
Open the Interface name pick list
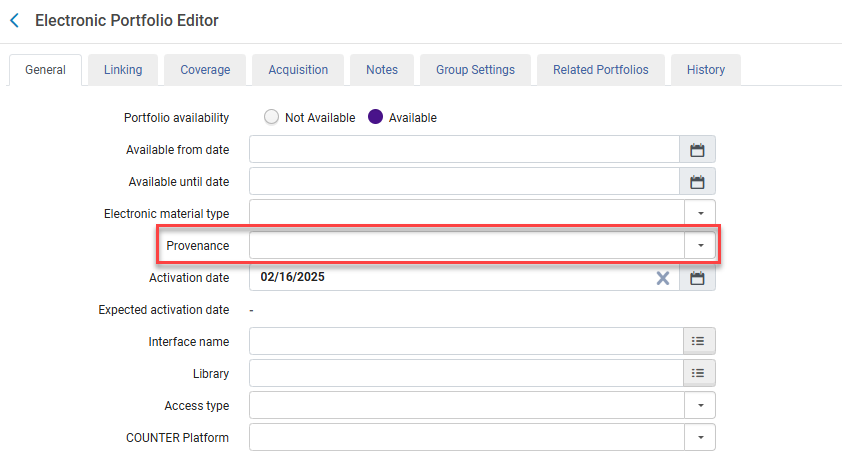click(698, 341)
